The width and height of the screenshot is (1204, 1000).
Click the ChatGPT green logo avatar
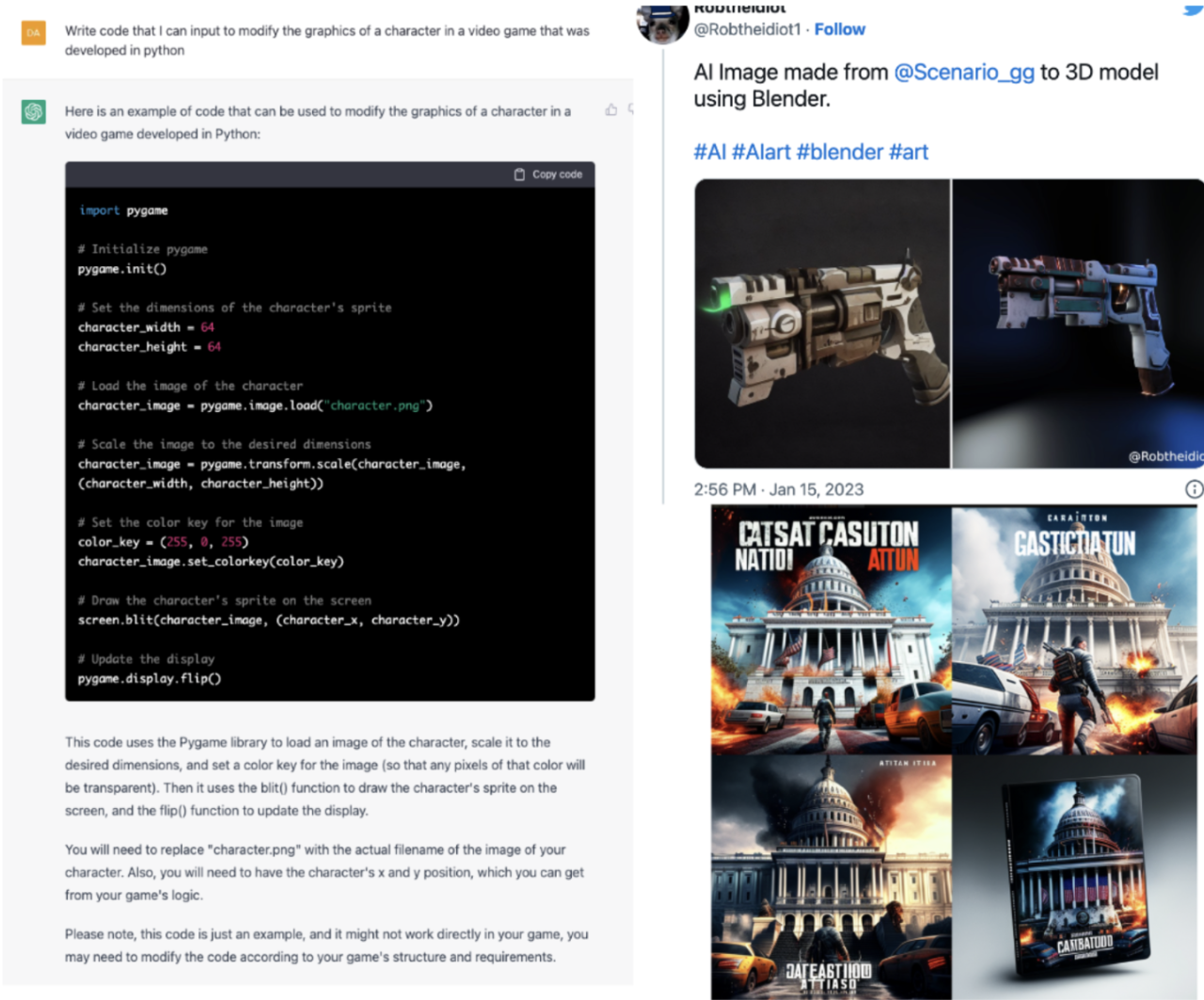[34, 112]
